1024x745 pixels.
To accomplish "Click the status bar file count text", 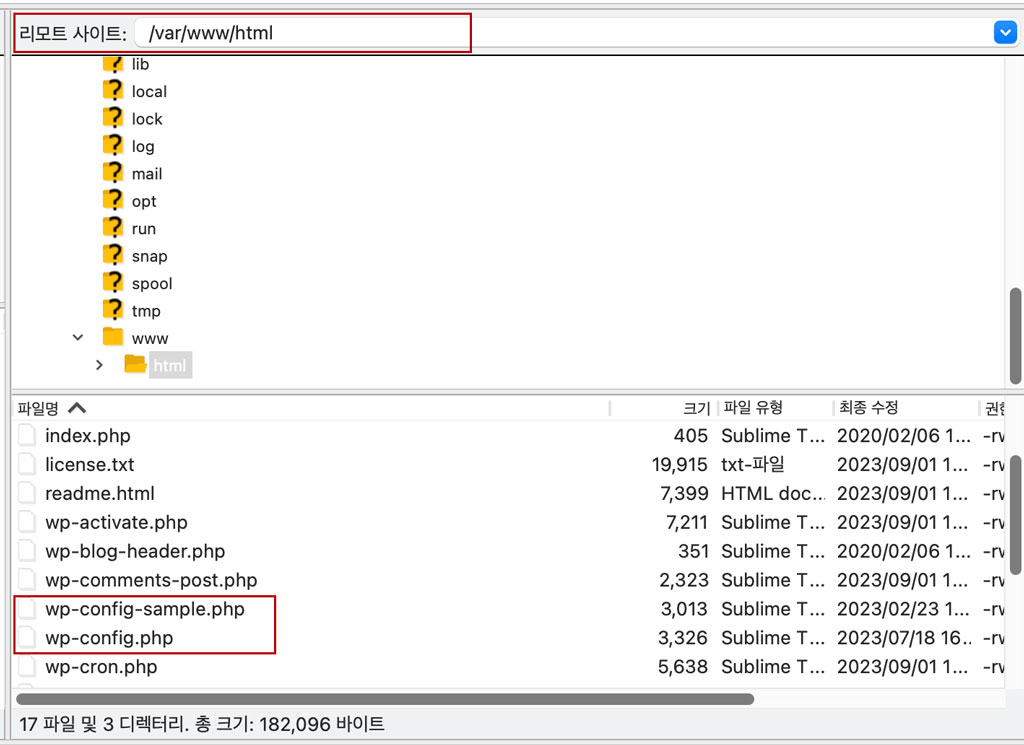I will point(202,724).
